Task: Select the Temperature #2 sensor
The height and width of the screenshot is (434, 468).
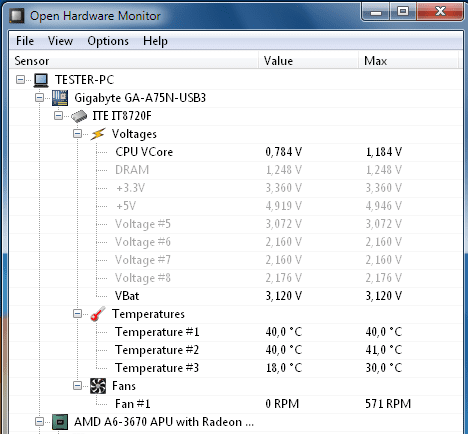Action: point(157,350)
